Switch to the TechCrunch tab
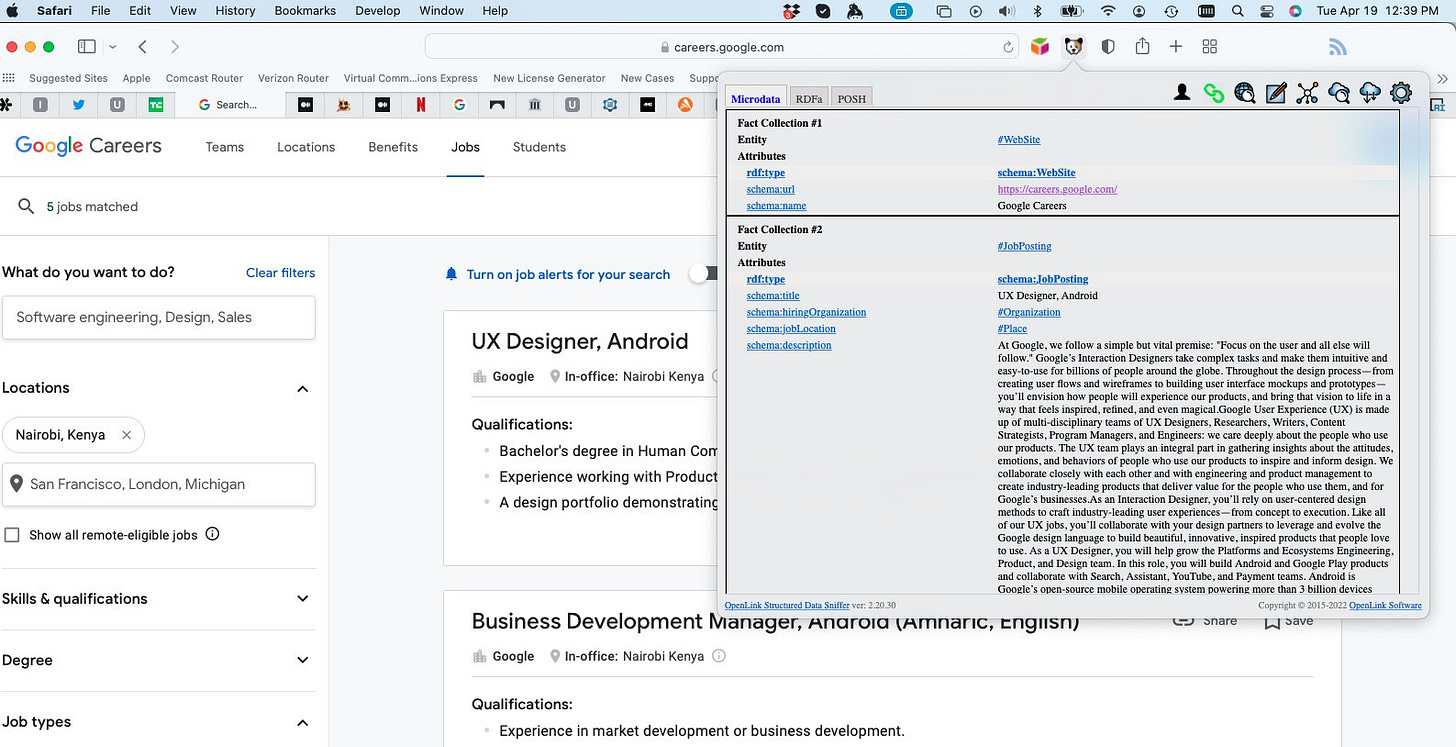This screenshot has width=1456, height=747. coord(156,104)
